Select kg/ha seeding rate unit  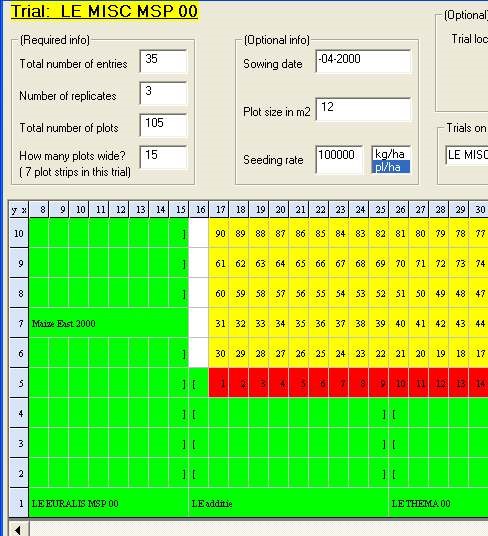click(391, 154)
